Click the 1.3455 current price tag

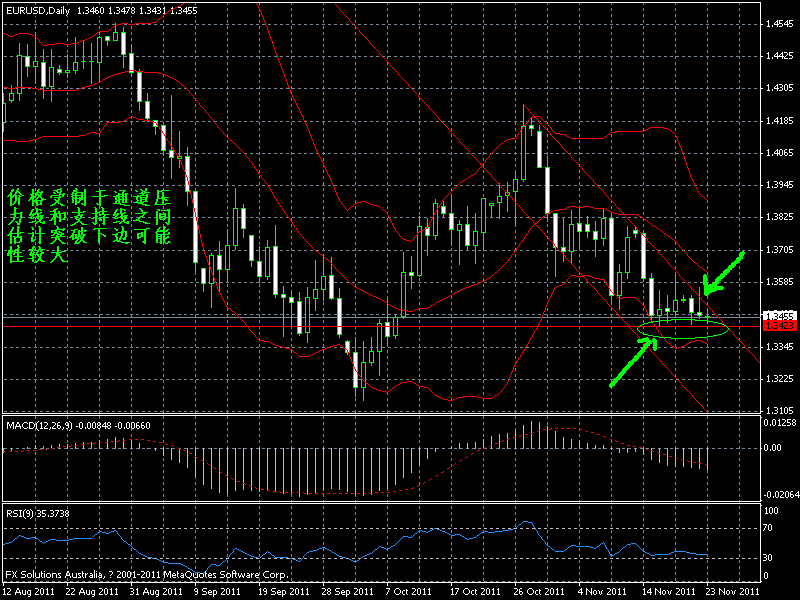pyautogui.click(x=780, y=316)
